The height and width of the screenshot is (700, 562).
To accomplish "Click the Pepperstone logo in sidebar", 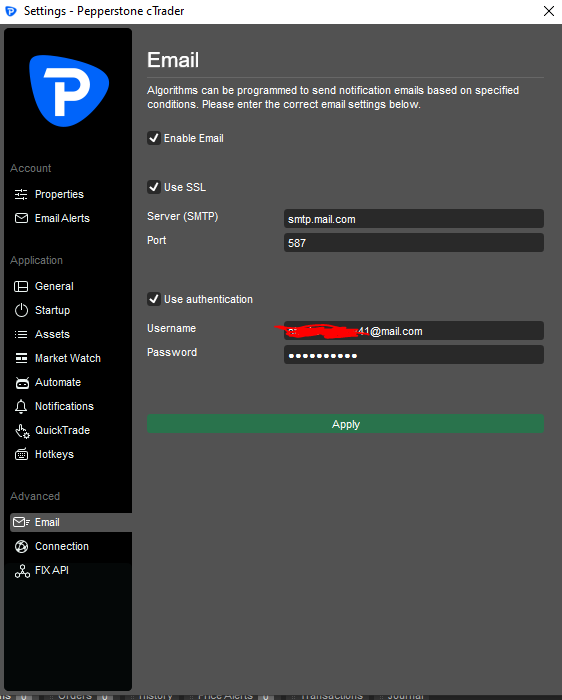I will (69, 91).
